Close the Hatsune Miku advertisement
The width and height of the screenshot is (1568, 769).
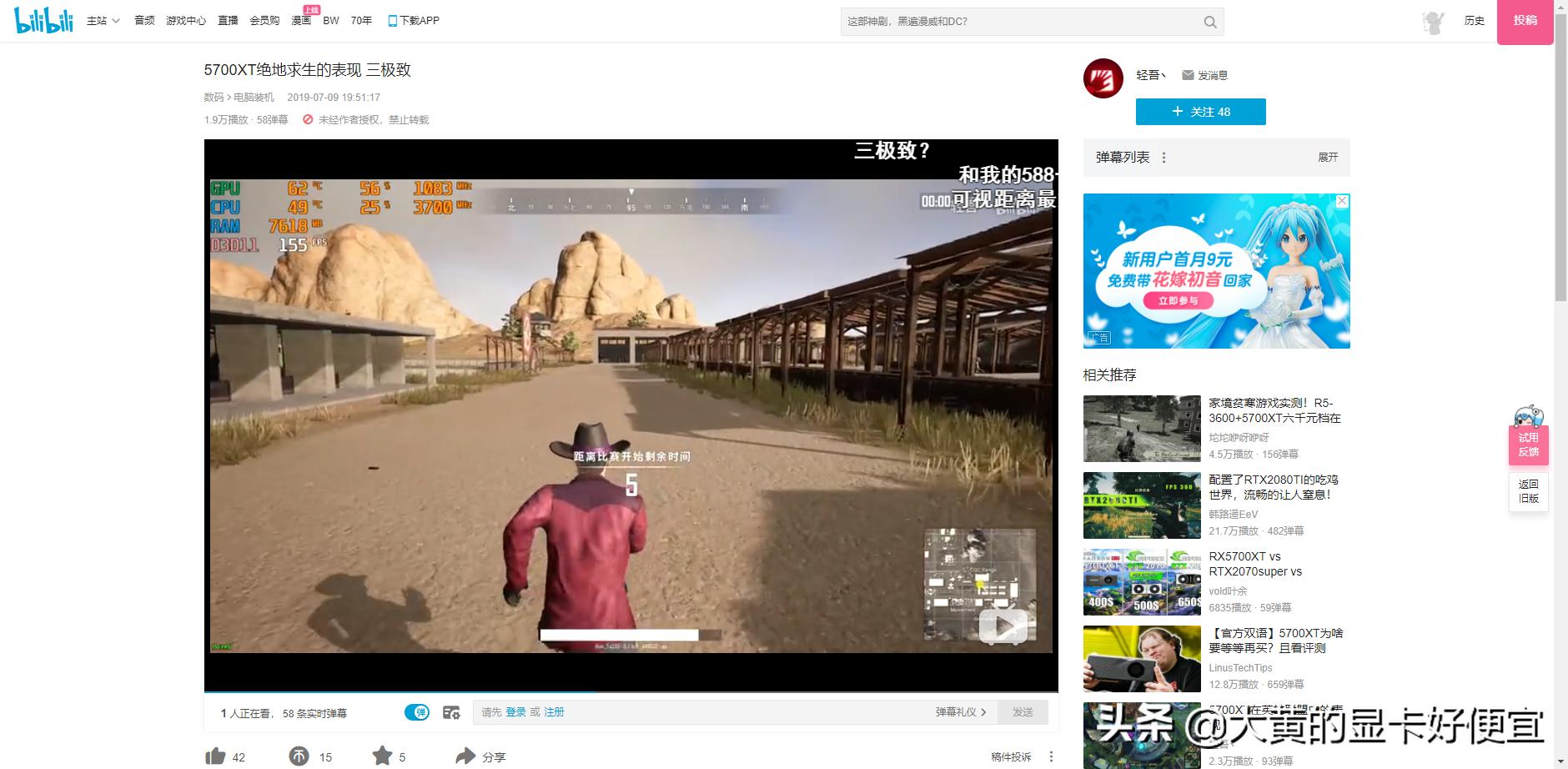click(1342, 201)
